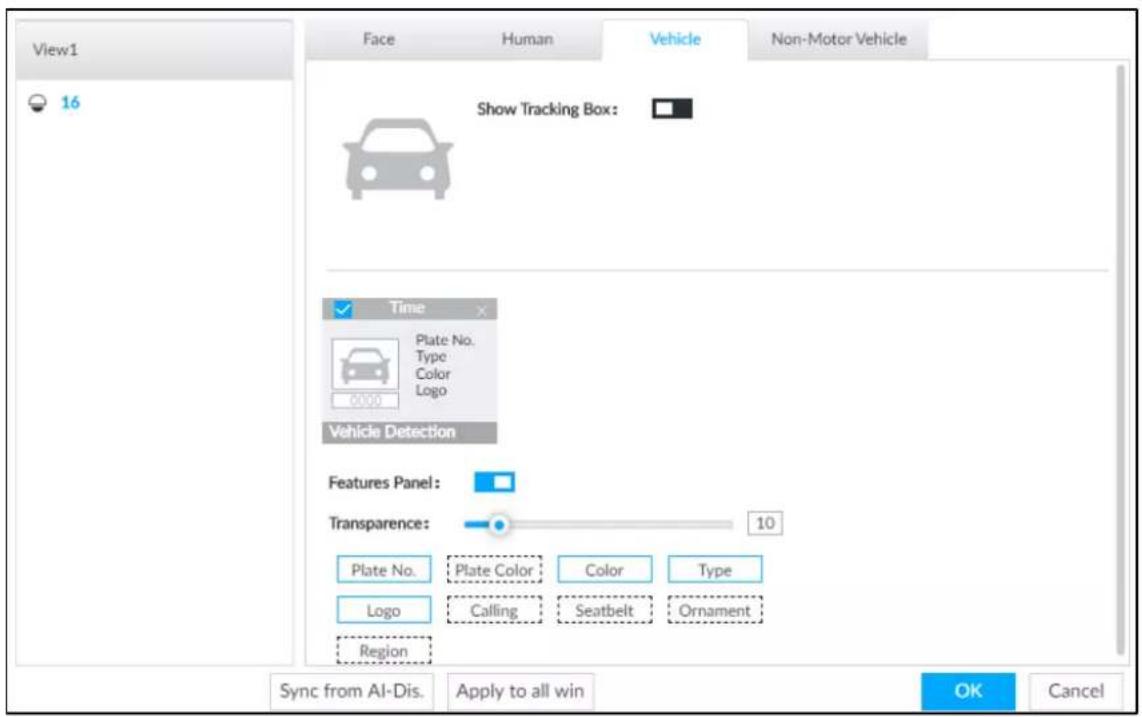Close the Time feature panel preview
This screenshot has height=717, width=1142.
coord(481,311)
